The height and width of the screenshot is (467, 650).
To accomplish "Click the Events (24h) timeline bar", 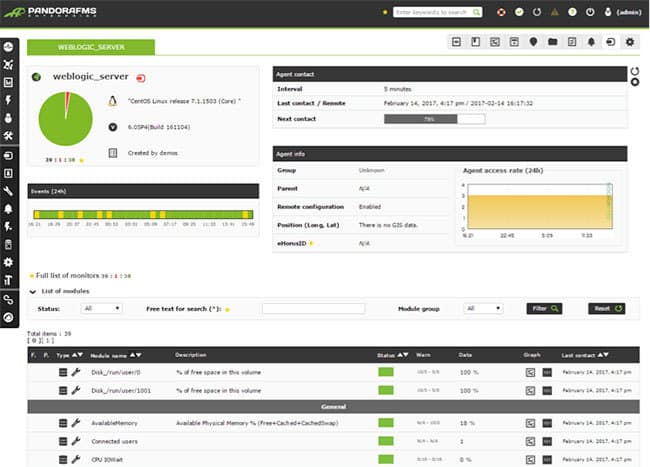I will pos(143,214).
